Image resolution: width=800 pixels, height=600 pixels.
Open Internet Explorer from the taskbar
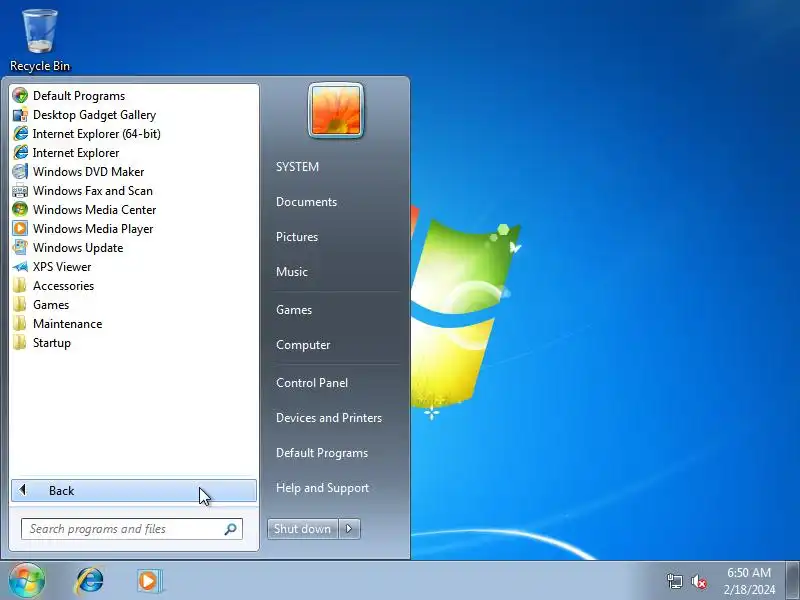point(89,581)
